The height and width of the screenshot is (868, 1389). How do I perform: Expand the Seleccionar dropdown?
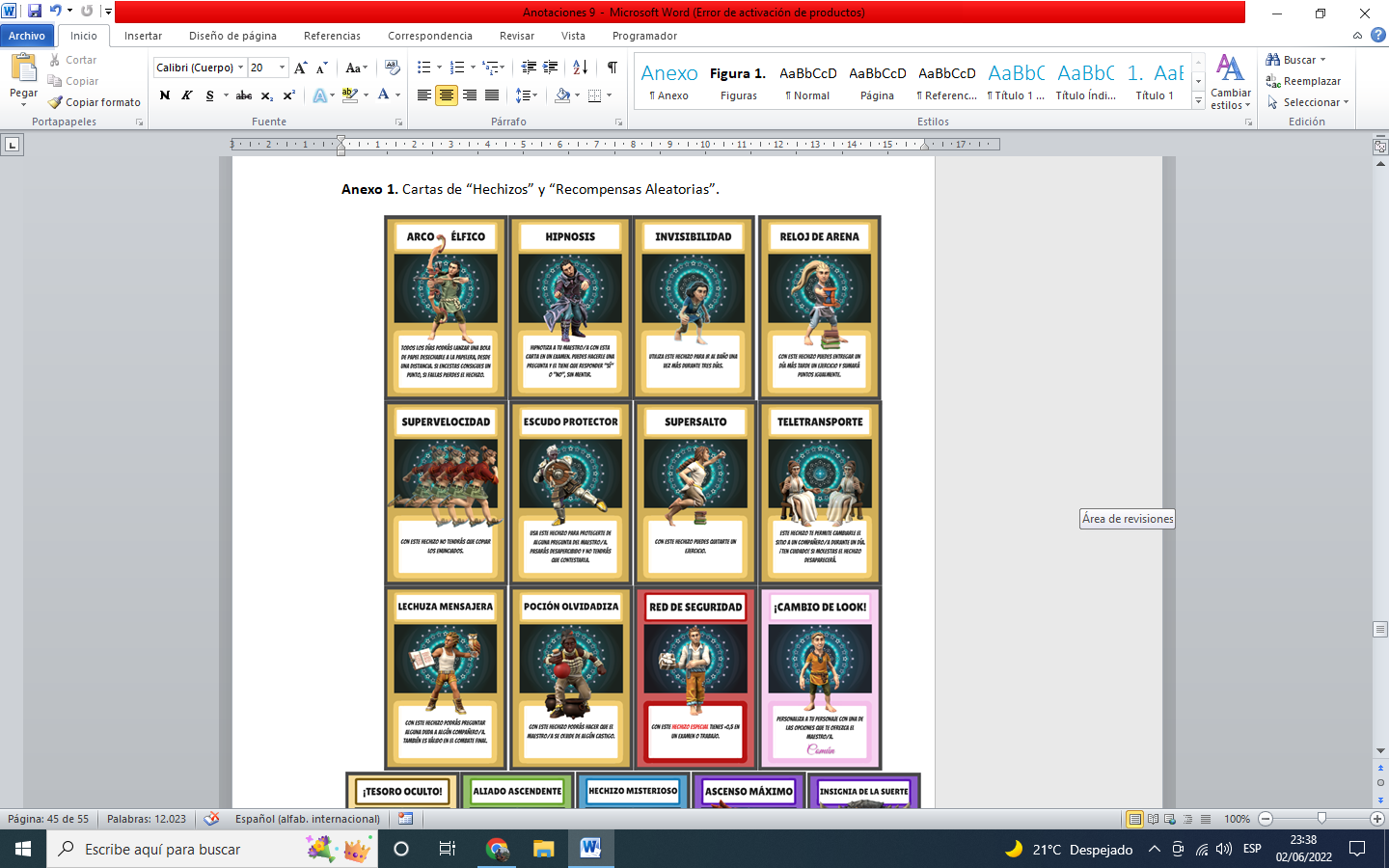click(1346, 102)
